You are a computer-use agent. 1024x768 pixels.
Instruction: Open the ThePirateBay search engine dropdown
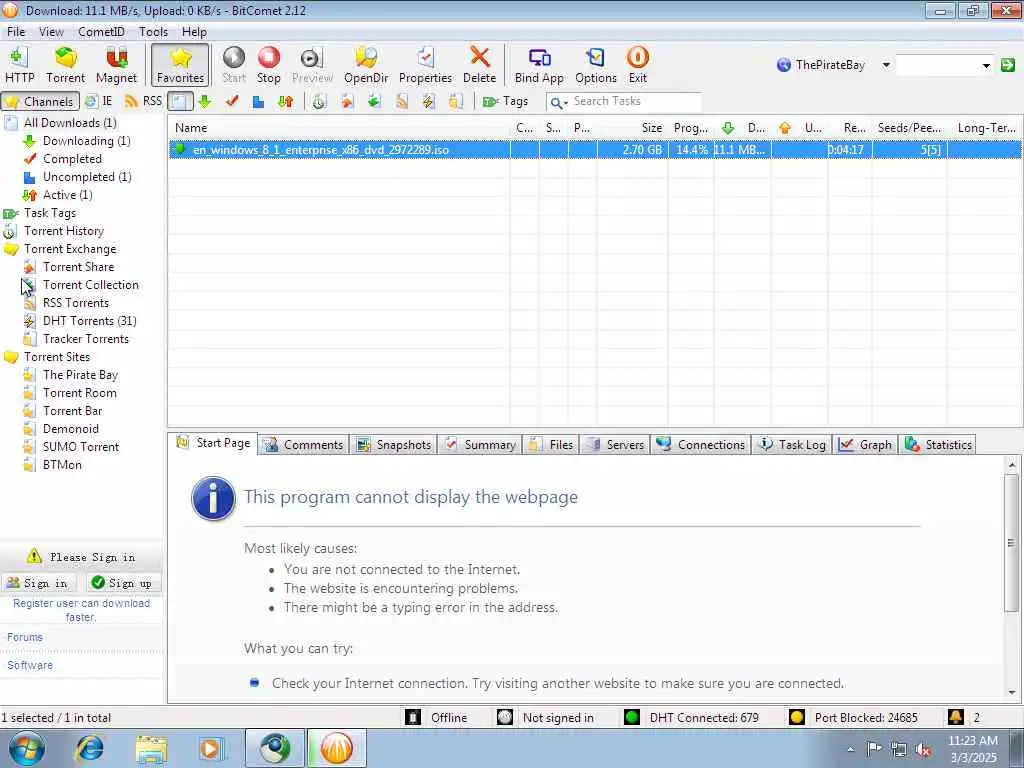886,65
